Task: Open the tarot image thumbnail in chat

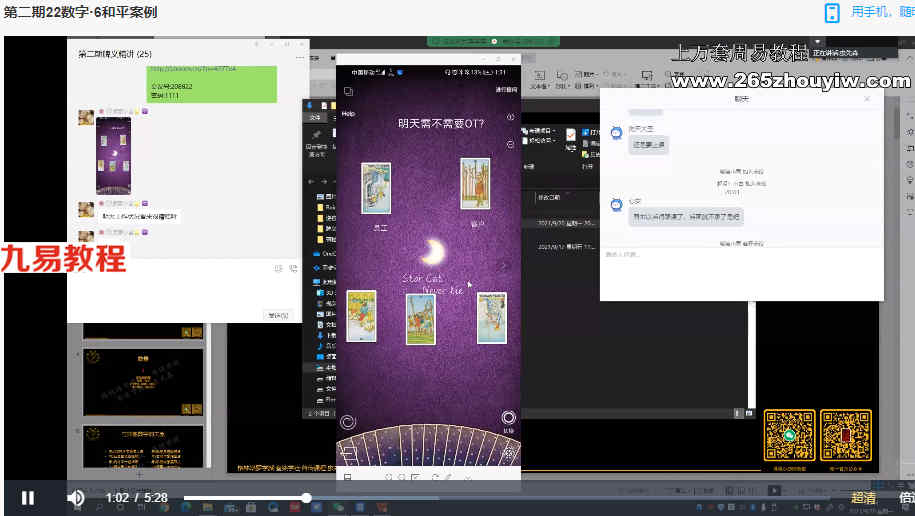Action: point(113,155)
